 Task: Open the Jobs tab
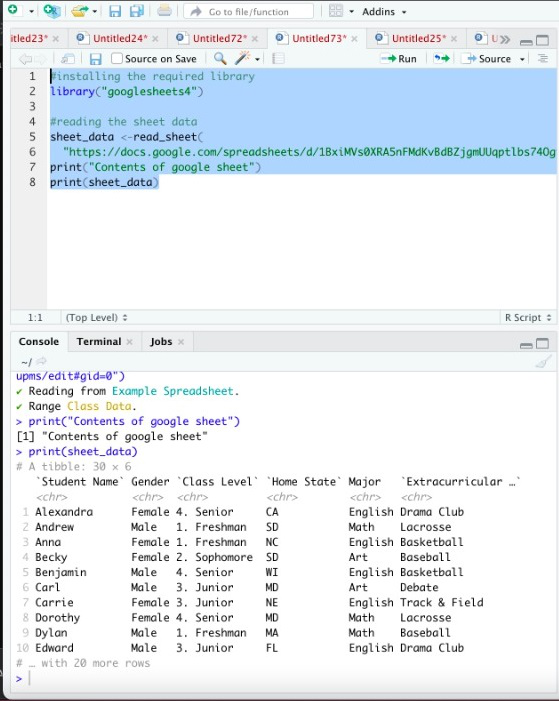tap(161, 342)
